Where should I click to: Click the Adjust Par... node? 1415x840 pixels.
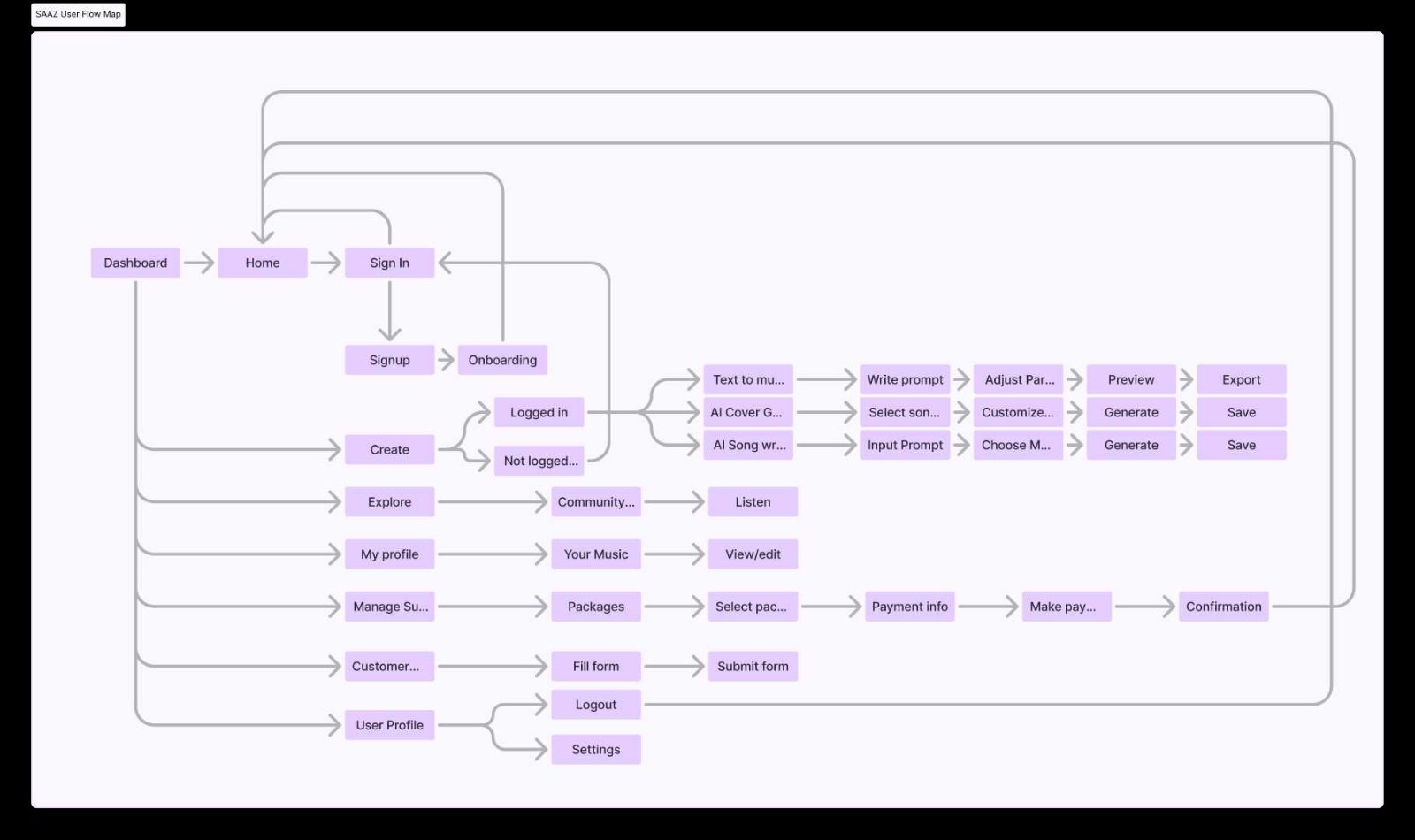(1019, 379)
